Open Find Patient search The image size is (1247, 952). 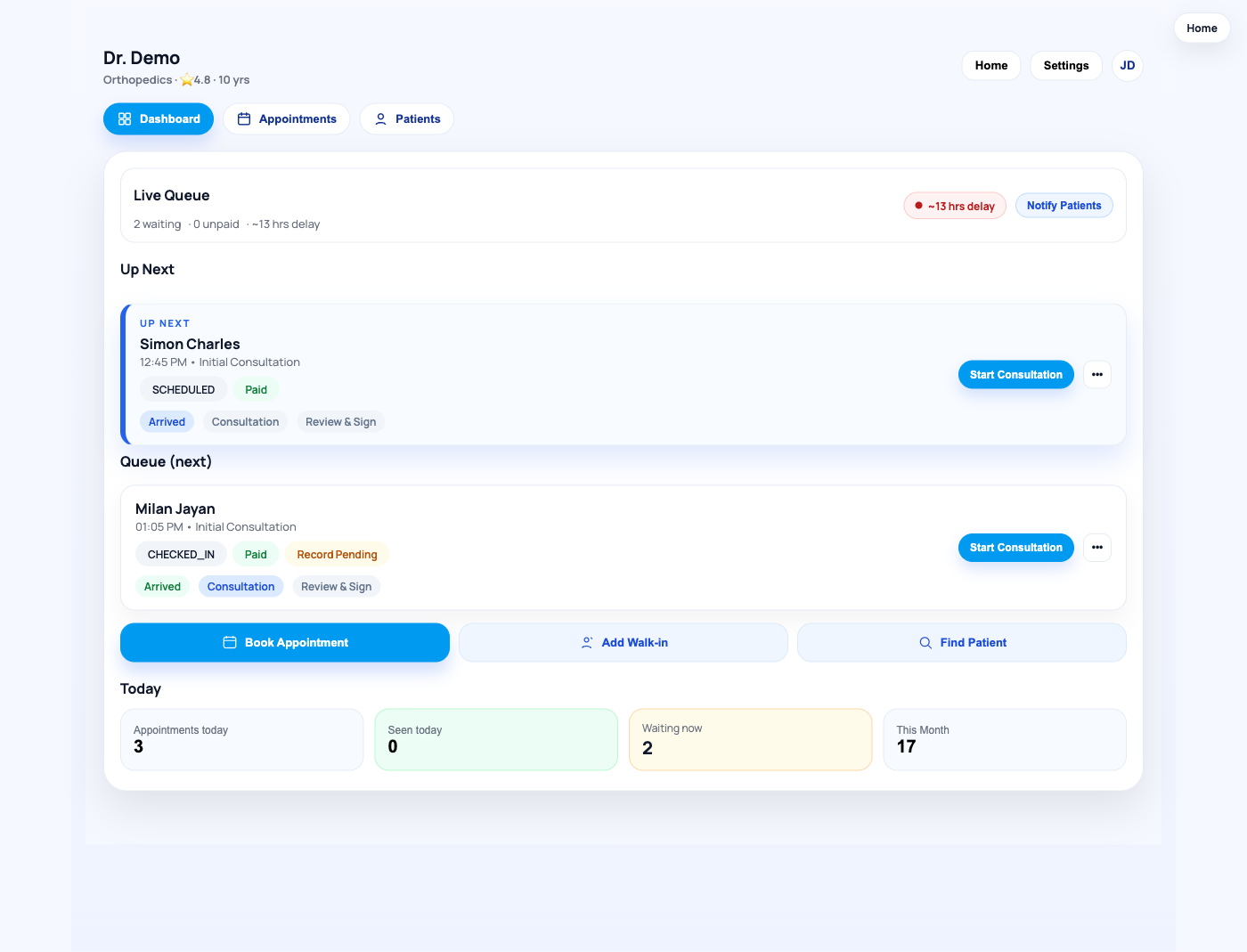click(x=962, y=643)
